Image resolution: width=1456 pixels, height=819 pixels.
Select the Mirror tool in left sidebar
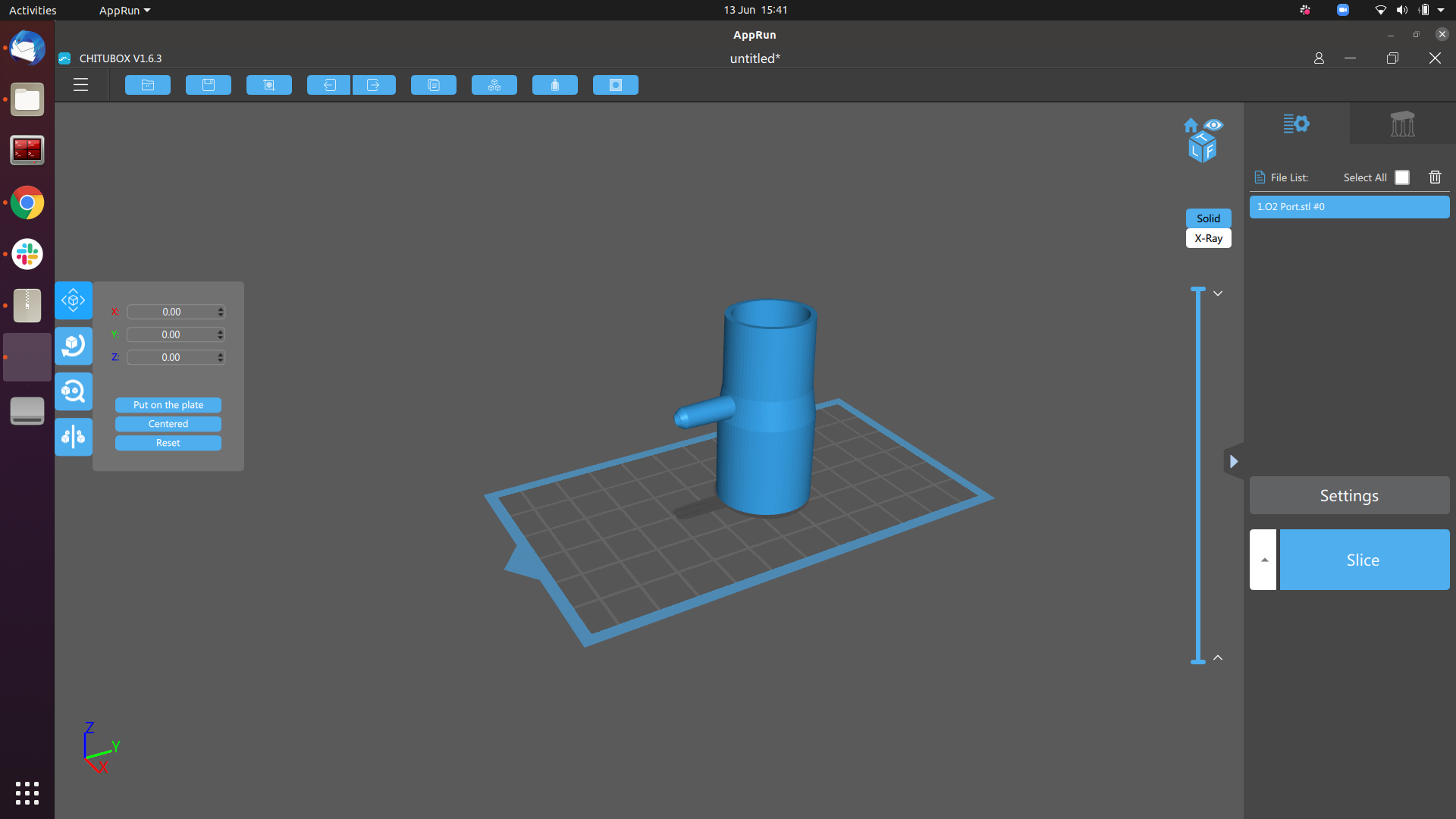[74, 437]
